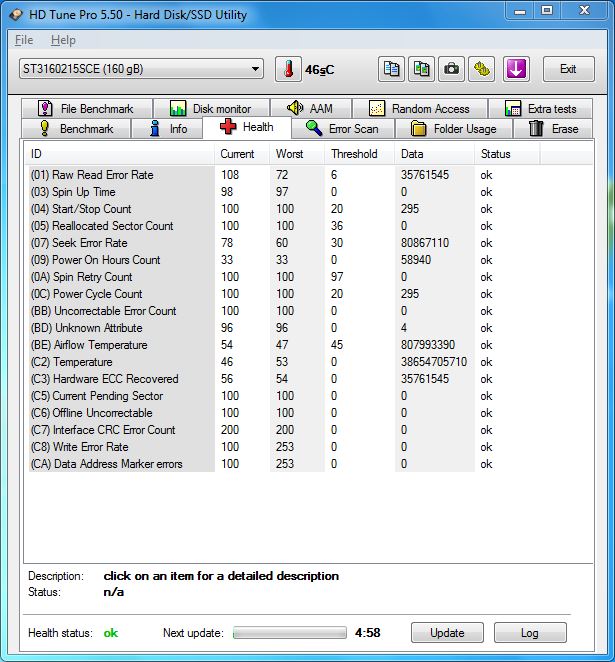Screen dimensions: 615x662
Task: Select the Health tab
Action: [x=247, y=127]
